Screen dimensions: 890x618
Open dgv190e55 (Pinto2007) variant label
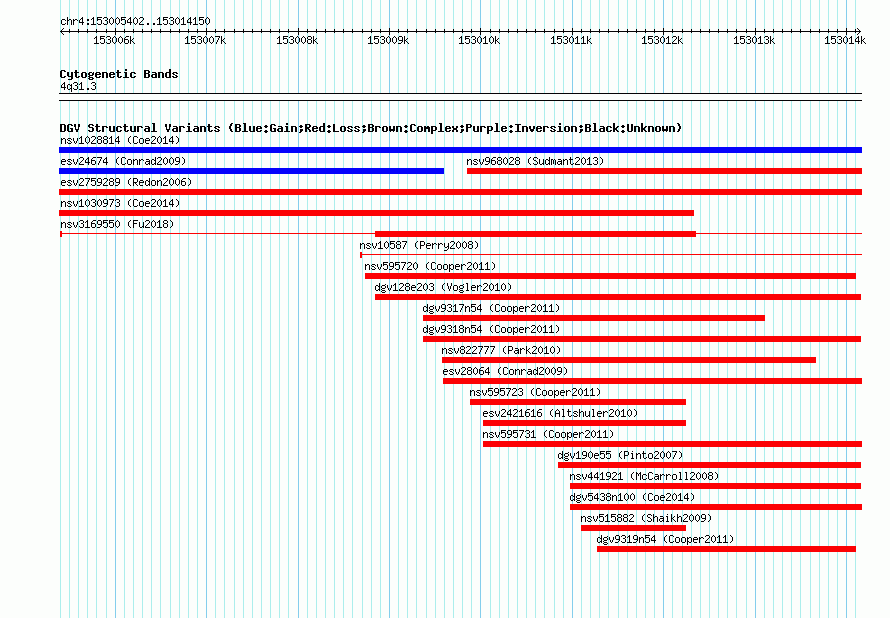click(x=620, y=455)
